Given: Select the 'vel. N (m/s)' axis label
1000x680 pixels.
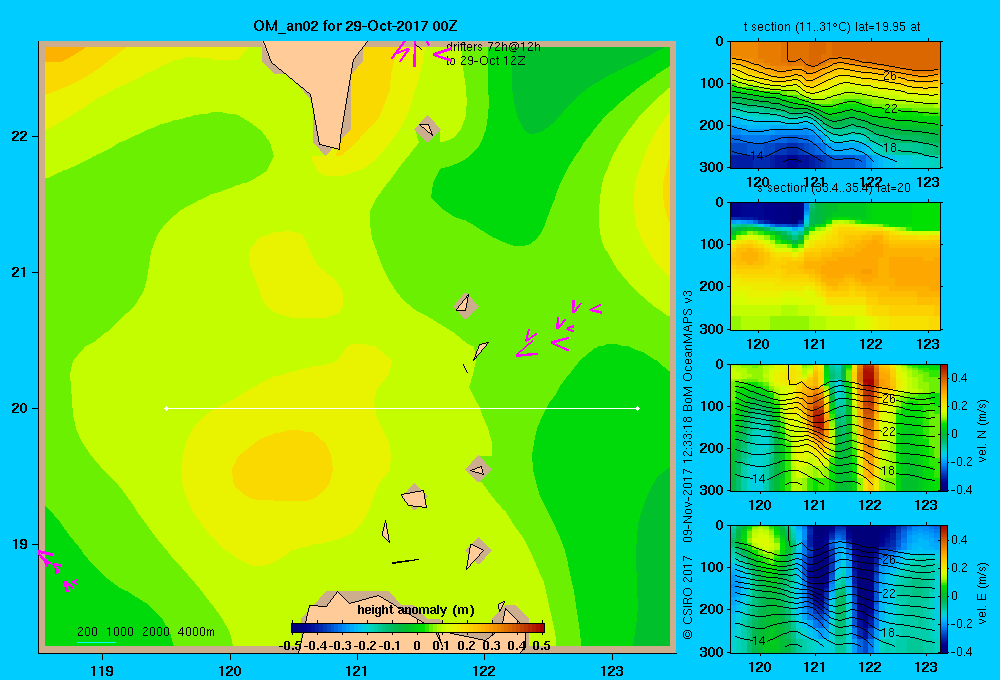Looking at the screenshot, I should (x=983, y=431).
